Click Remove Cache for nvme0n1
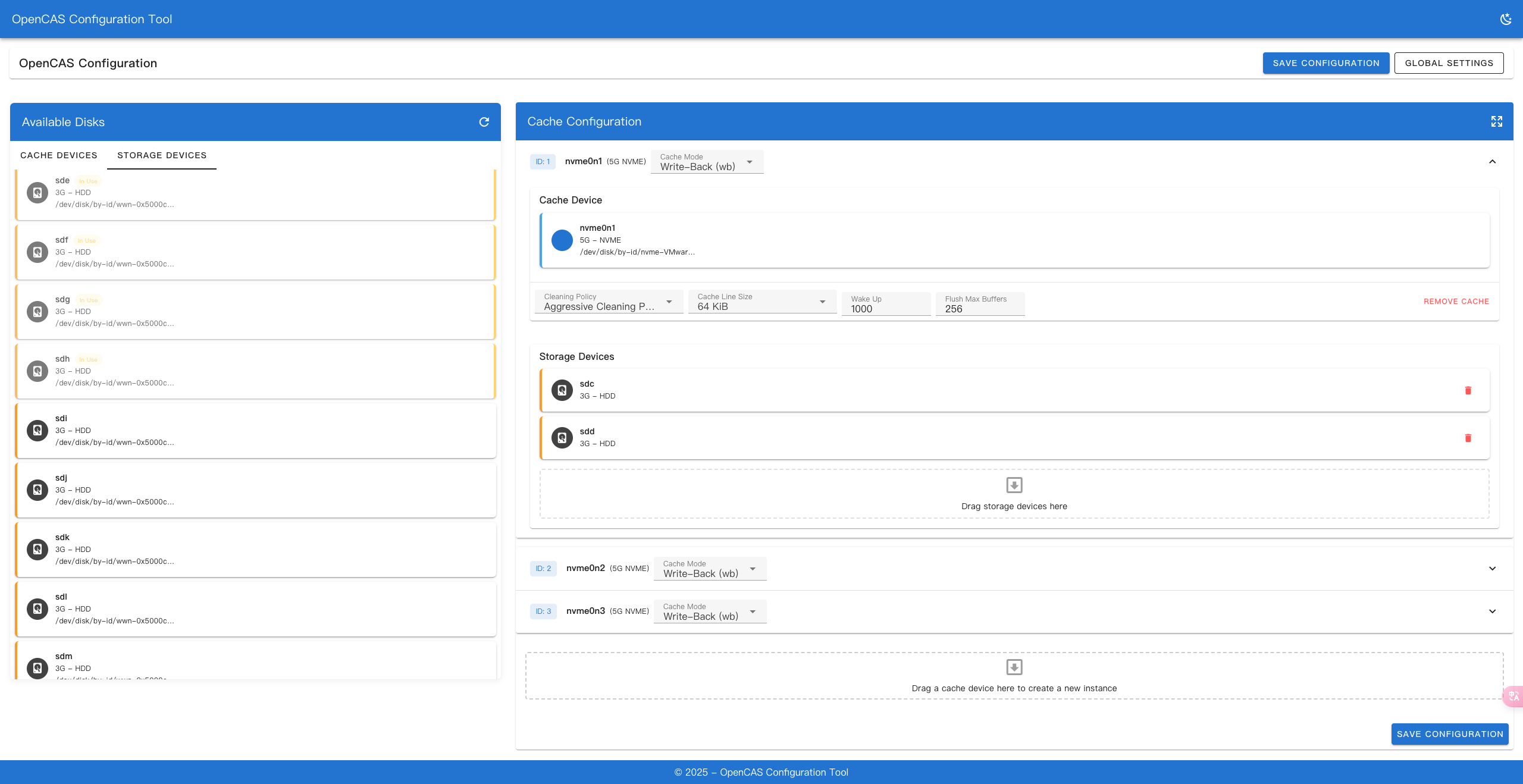This screenshot has height=784, width=1523. [1456, 302]
